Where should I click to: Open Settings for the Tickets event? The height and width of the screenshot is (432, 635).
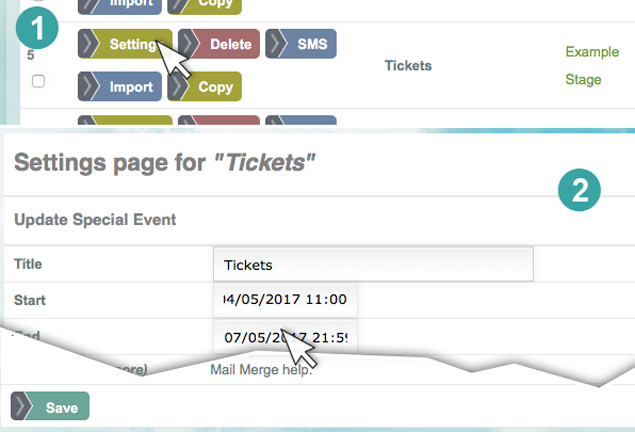(x=125, y=45)
